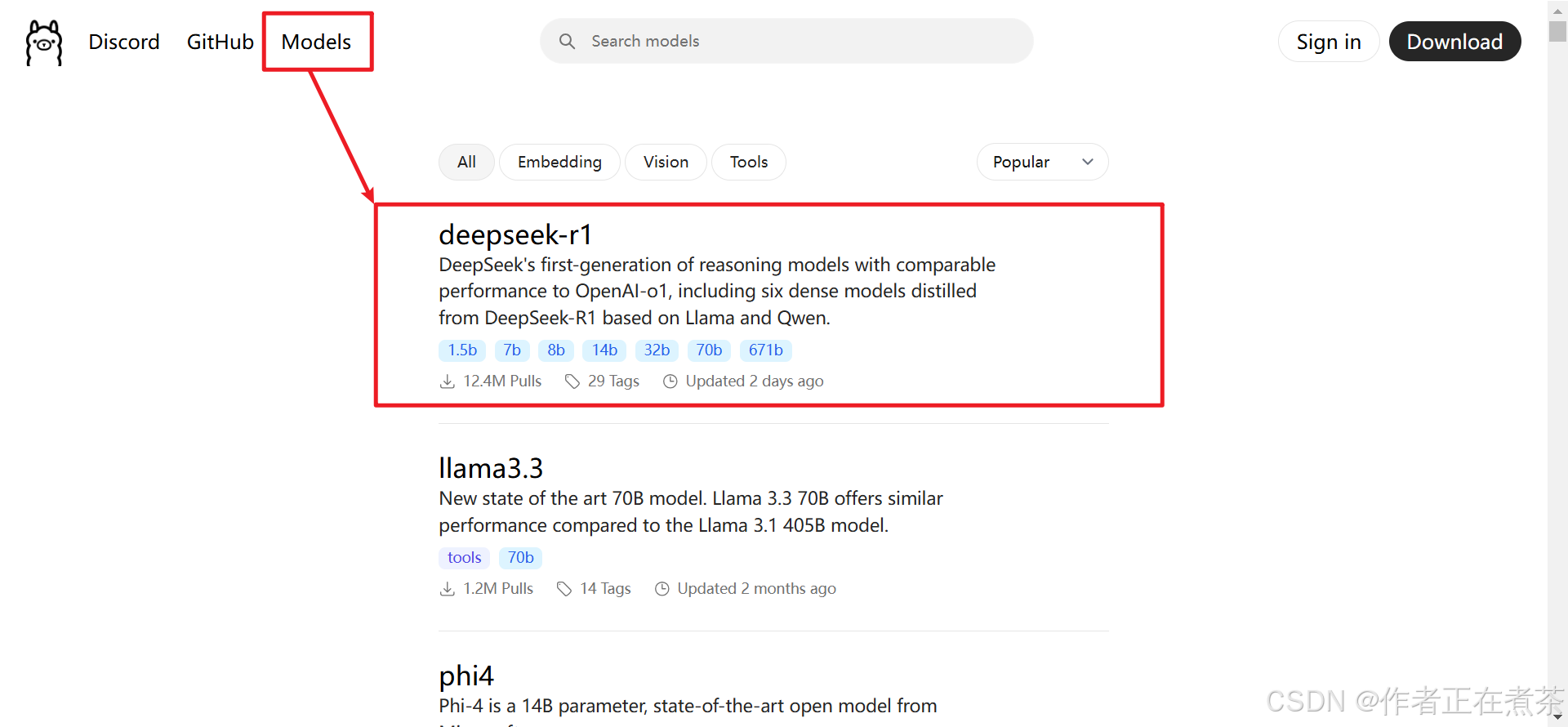
Task: Click Updated 2 months ago text
Action: point(756,589)
